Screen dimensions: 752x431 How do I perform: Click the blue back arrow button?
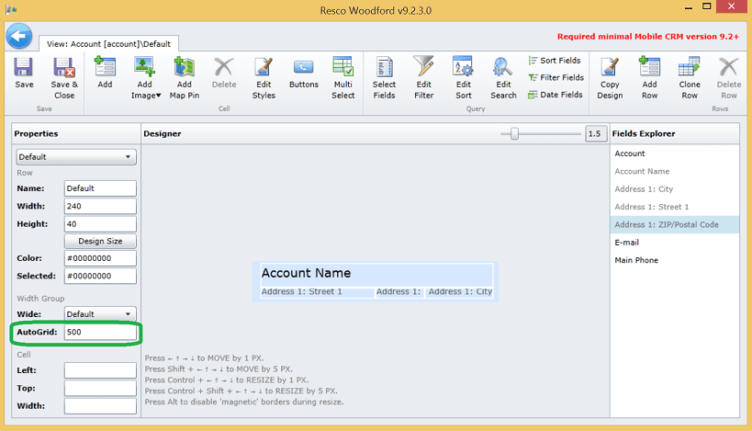tap(19, 37)
